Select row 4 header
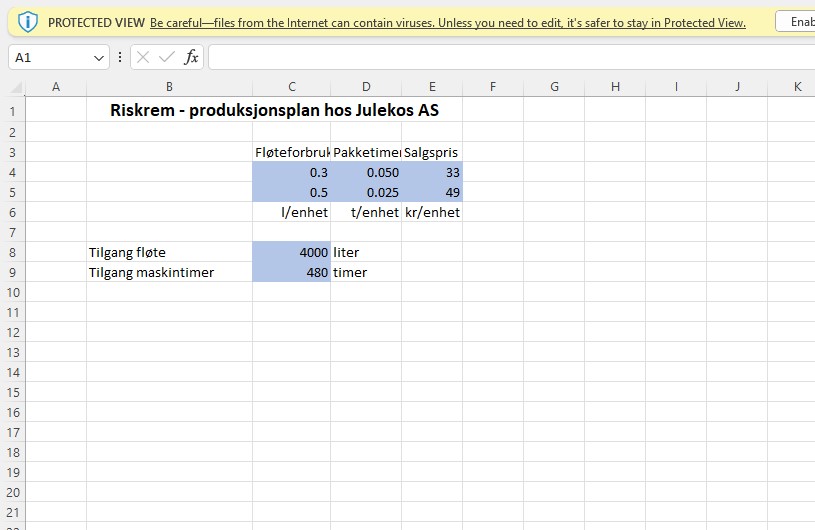Screen dimensions: 815x530 tap(12, 172)
